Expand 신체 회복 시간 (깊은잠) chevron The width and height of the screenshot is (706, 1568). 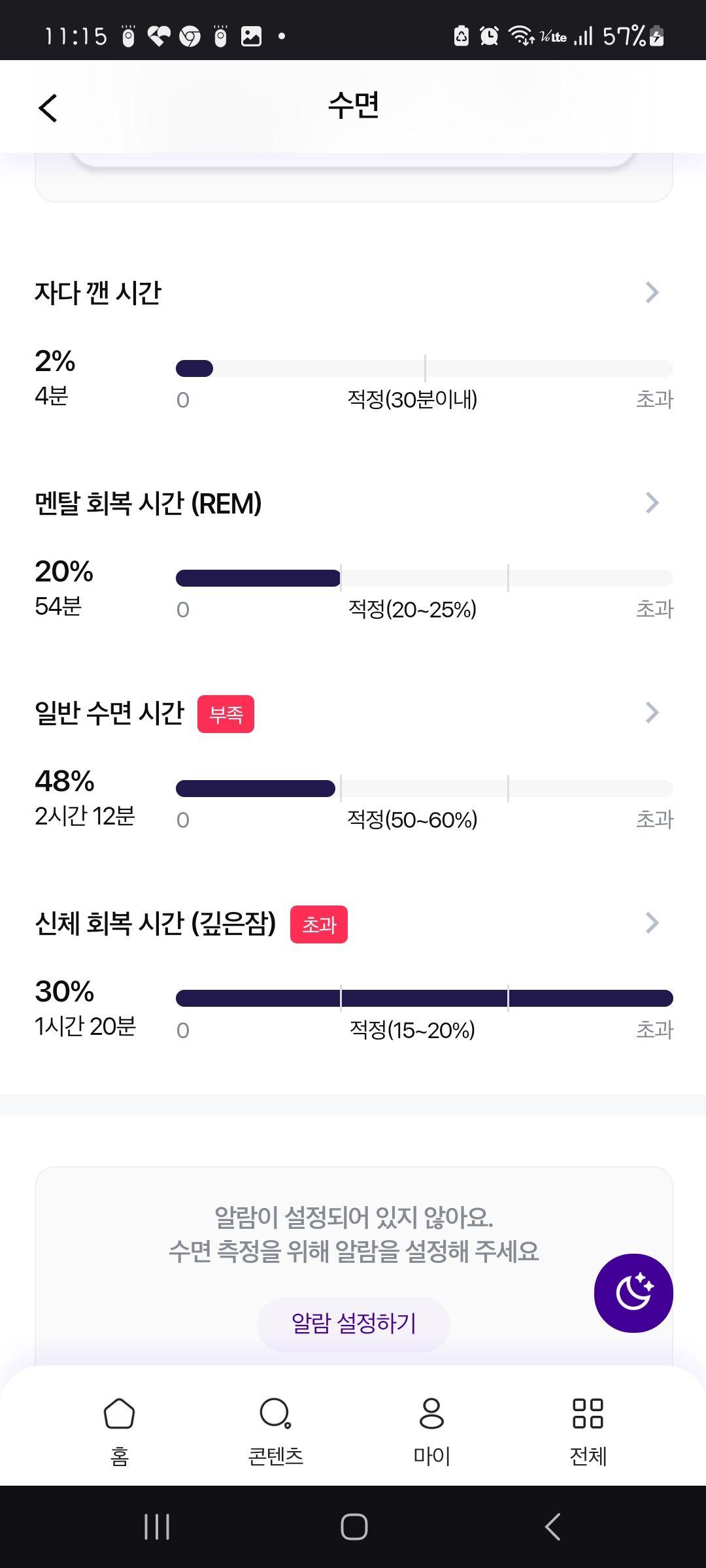coord(652,923)
